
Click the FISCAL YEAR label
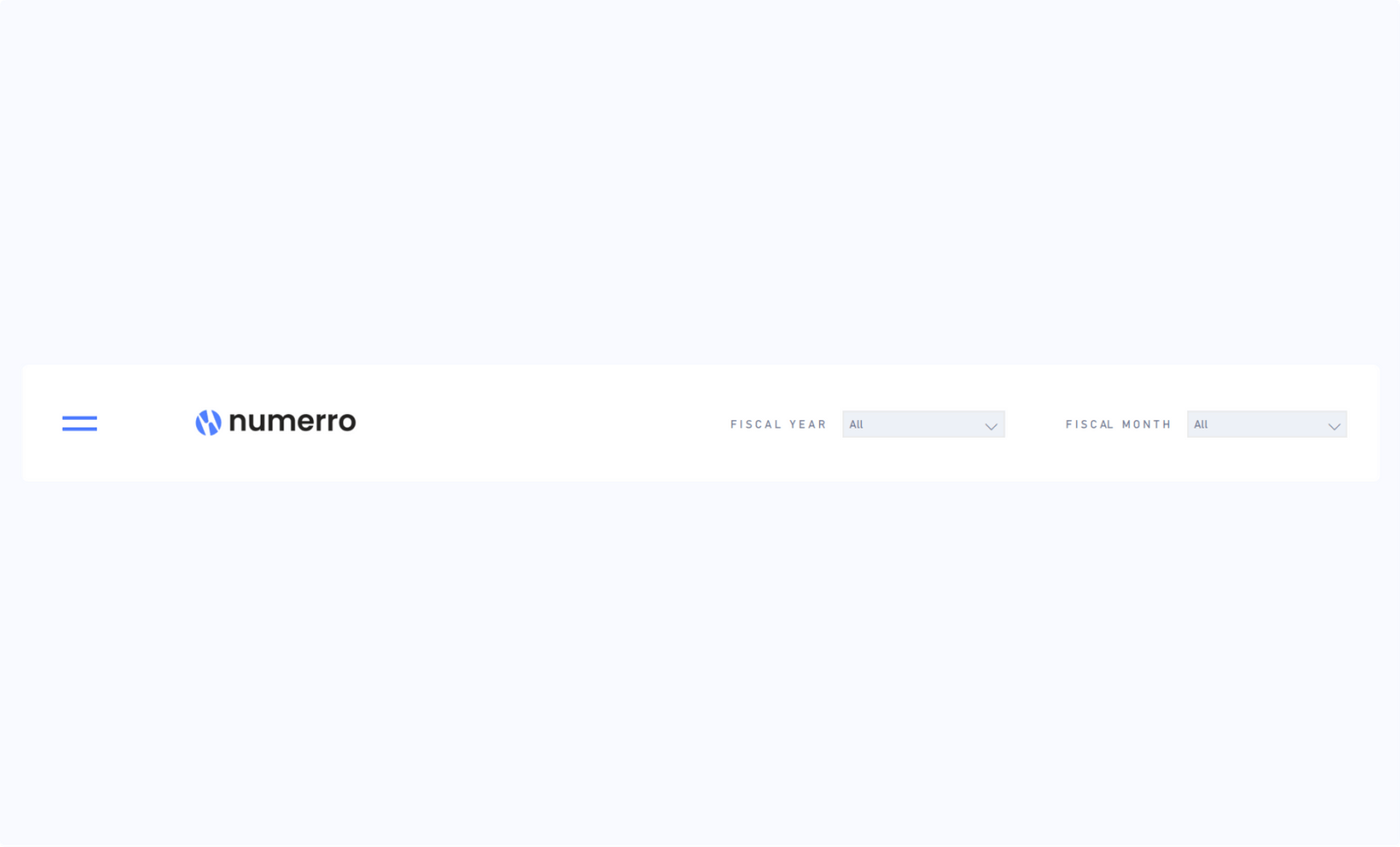point(779,424)
